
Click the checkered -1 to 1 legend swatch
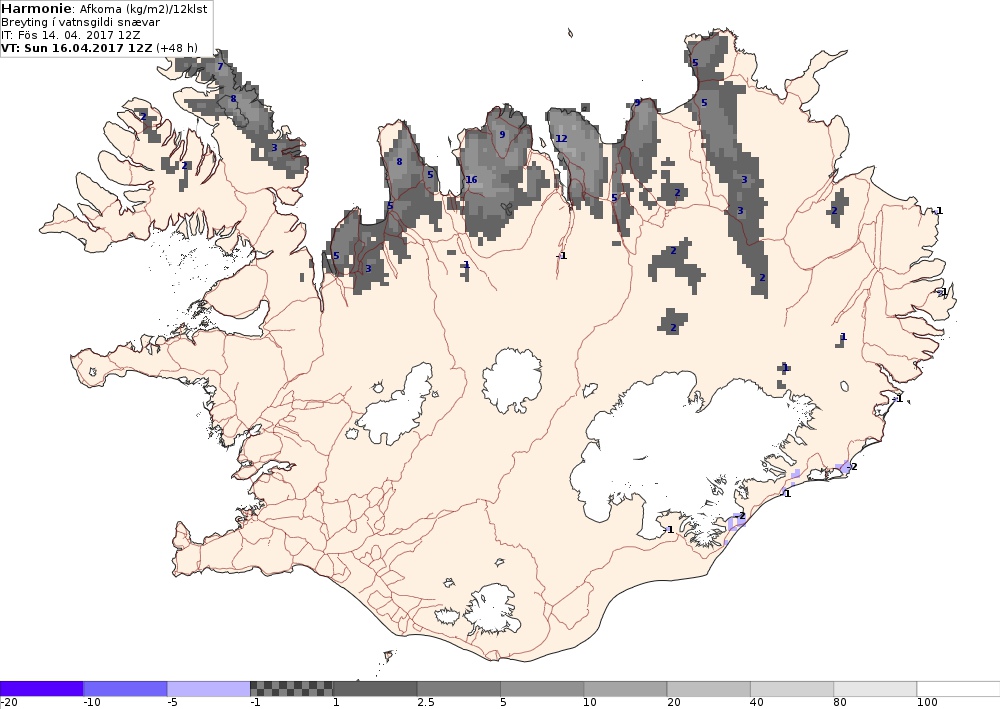pos(291,689)
